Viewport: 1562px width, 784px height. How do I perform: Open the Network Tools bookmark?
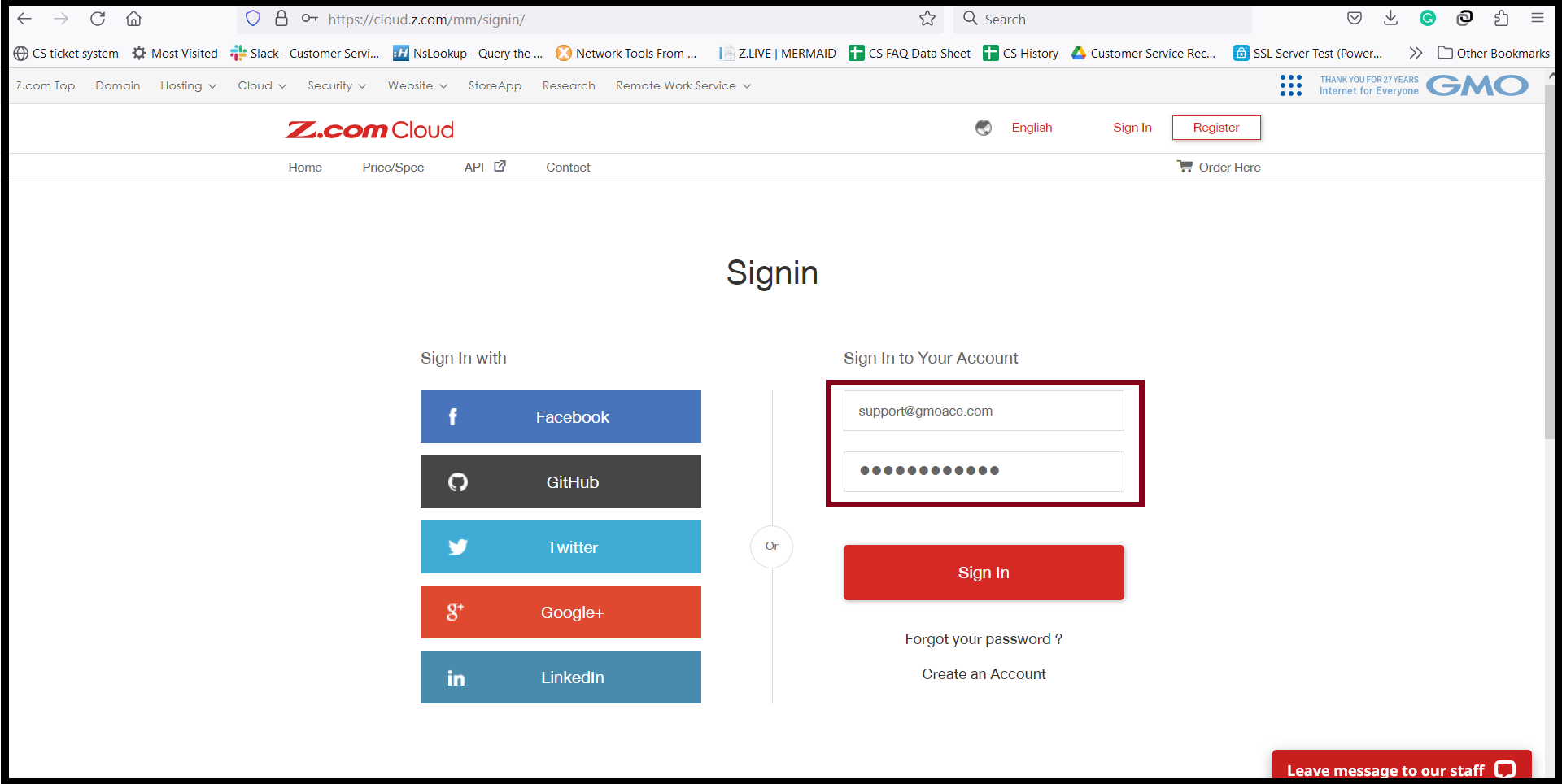click(x=626, y=53)
